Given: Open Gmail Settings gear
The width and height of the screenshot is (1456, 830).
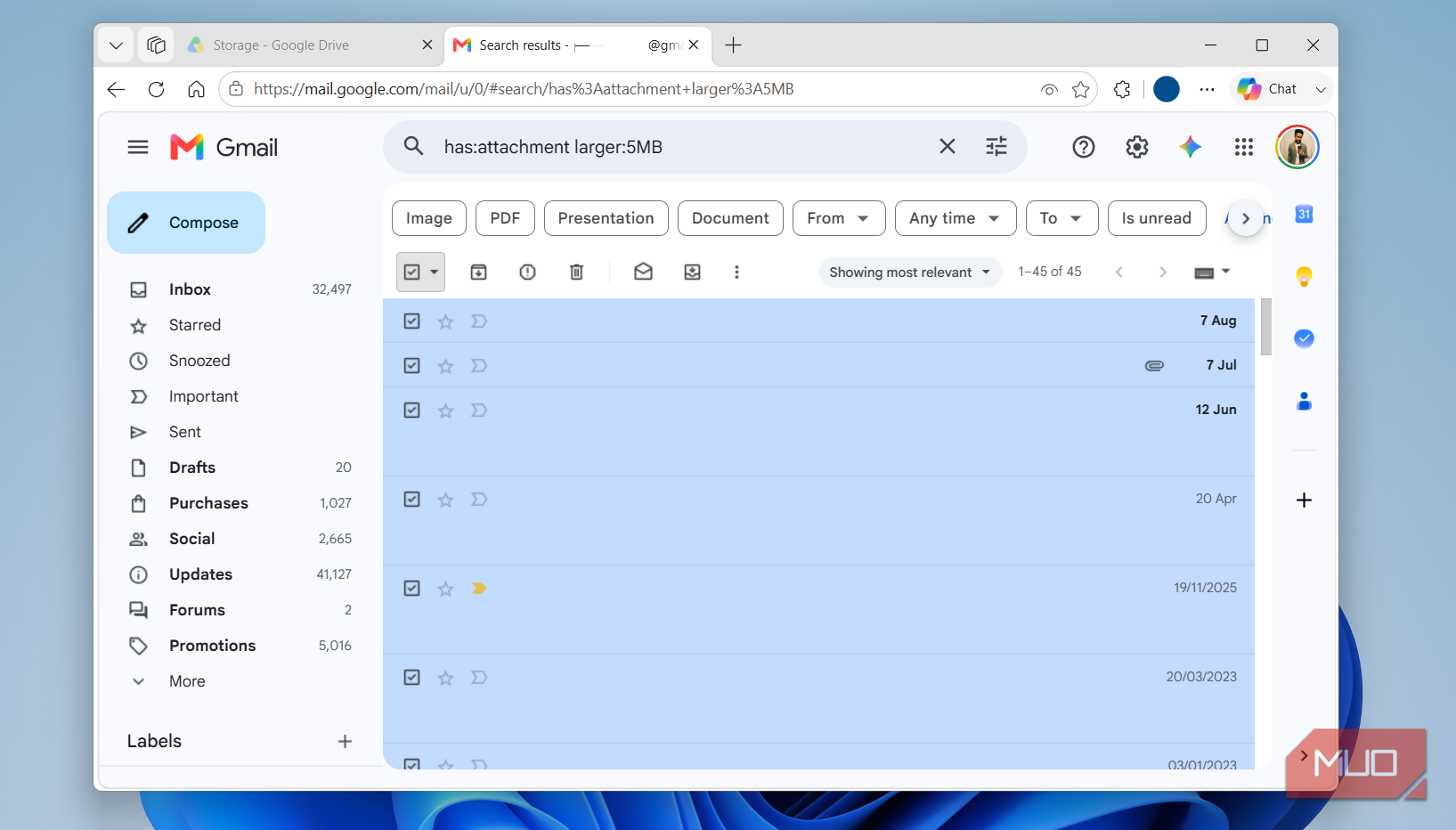Looking at the screenshot, I should (x=1137, y=147).
